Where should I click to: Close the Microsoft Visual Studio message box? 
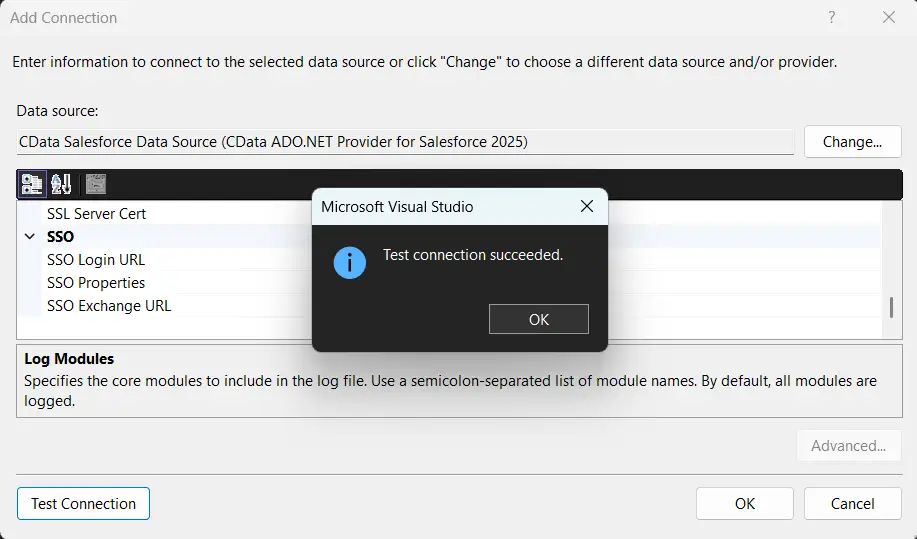click(x=587, y=207)
